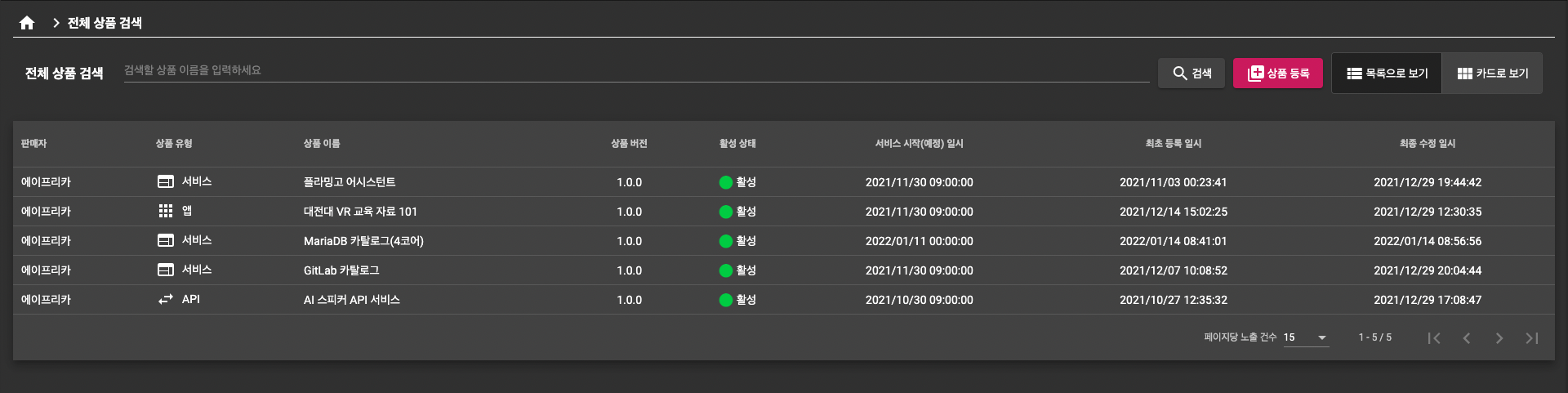
Task: Open the rows per page dropdown
Action: (x=1306, y=337)
